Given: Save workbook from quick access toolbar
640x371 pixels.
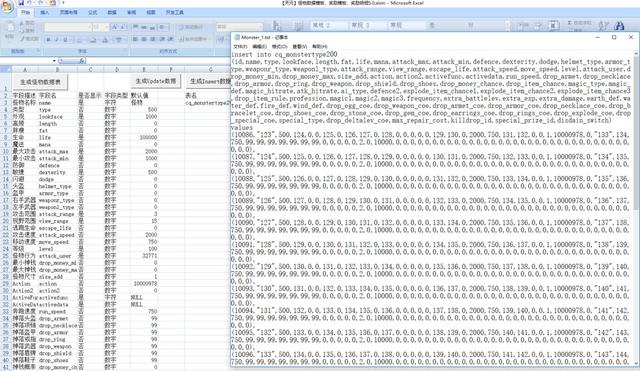Looking at the screenshot, I should [21, 3].
